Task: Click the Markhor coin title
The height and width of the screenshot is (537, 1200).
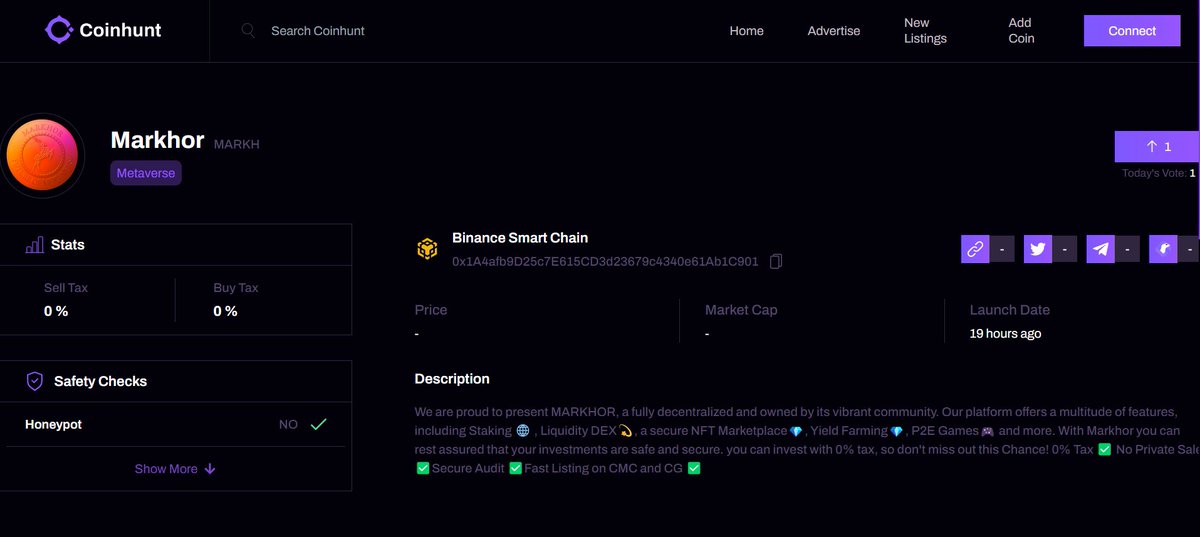Action: point(157,140)
